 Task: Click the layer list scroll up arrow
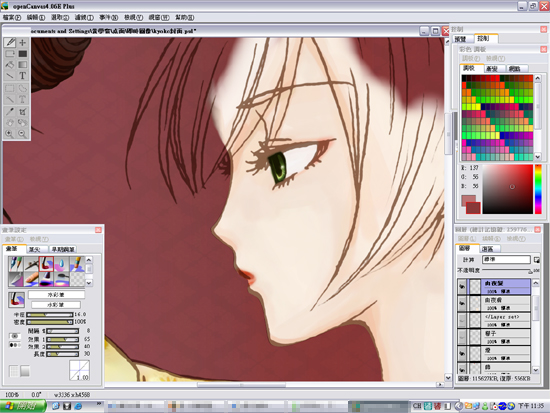[x=536, y=283]
